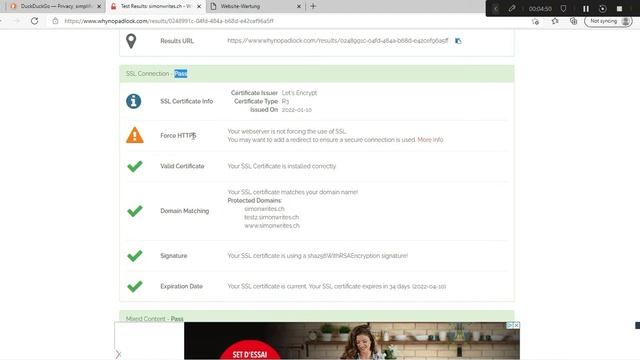This screenshot has width=640, height=360.
Task: Click the SSL Connection section header
Action: point(317,74)
